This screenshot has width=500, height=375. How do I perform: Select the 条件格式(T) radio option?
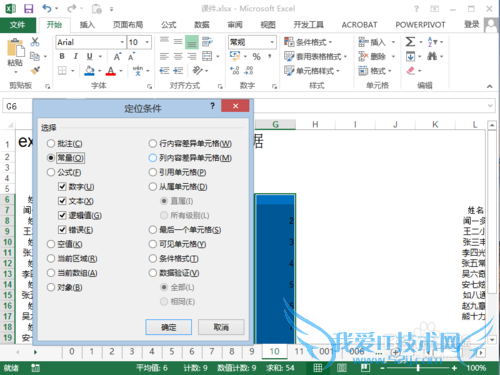point(153,259)
